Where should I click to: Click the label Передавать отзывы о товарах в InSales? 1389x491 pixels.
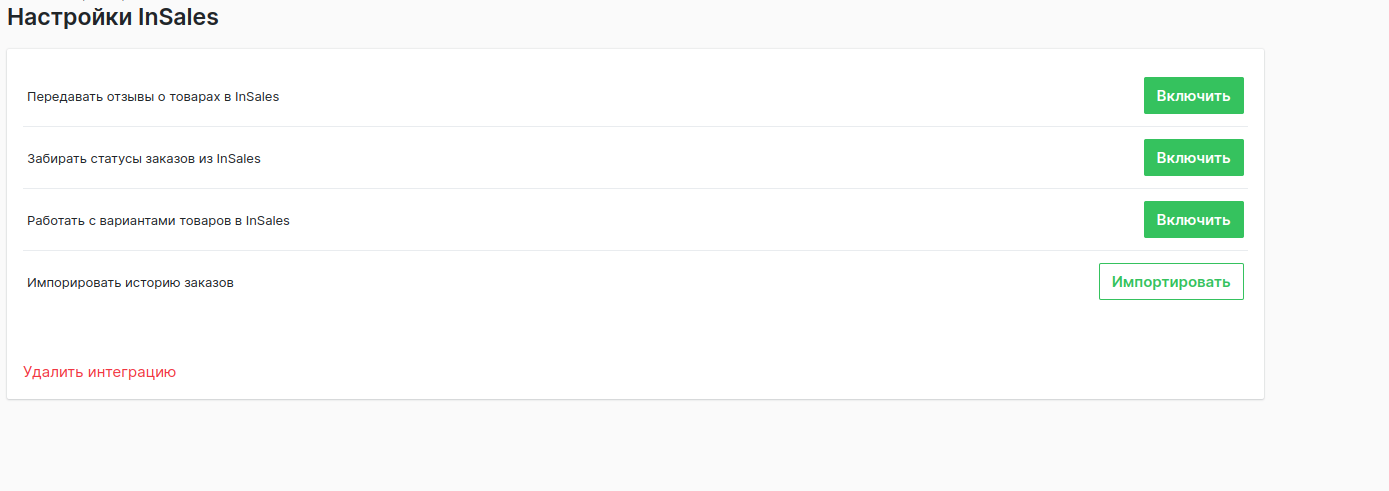pos(153,97)
